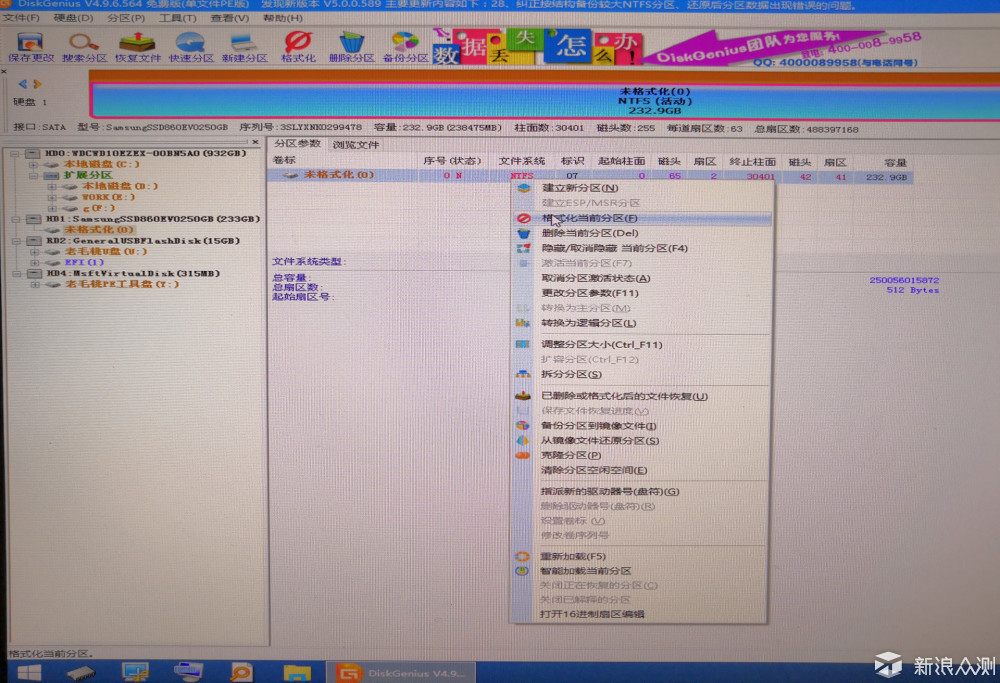Expand the WORK(E:) tree node
1000x683 pixels.
point(52,197)
